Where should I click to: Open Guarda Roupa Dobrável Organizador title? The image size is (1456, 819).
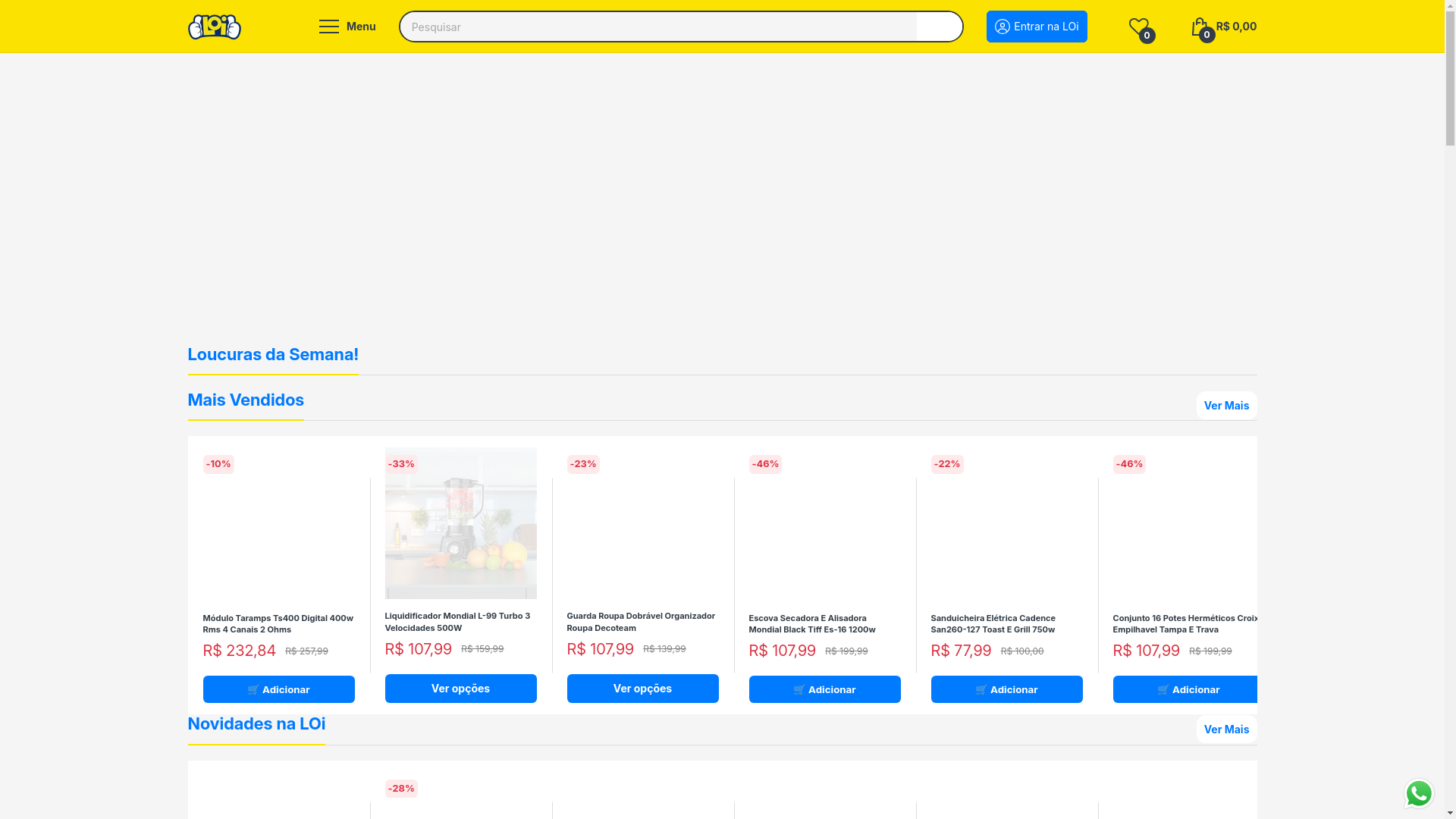(x=641, y=622)
